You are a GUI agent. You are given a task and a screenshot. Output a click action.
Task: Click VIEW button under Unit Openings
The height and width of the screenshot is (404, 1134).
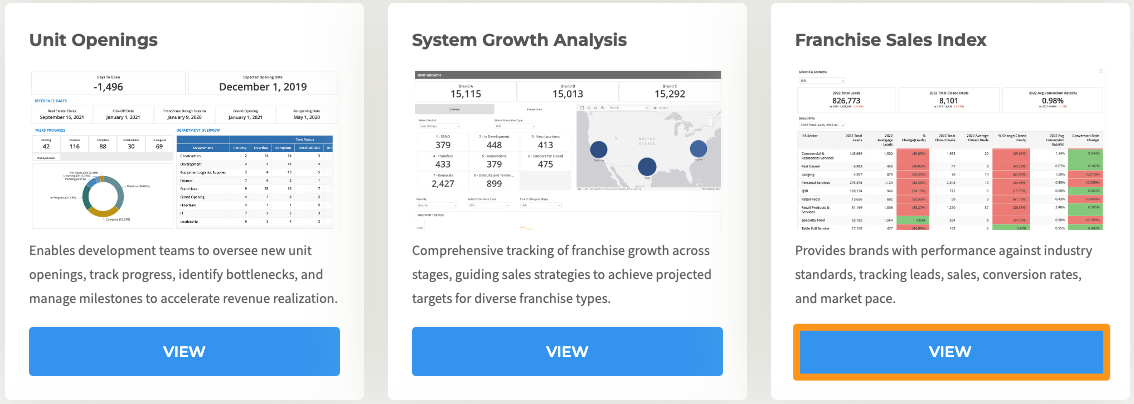click(185, 351)
